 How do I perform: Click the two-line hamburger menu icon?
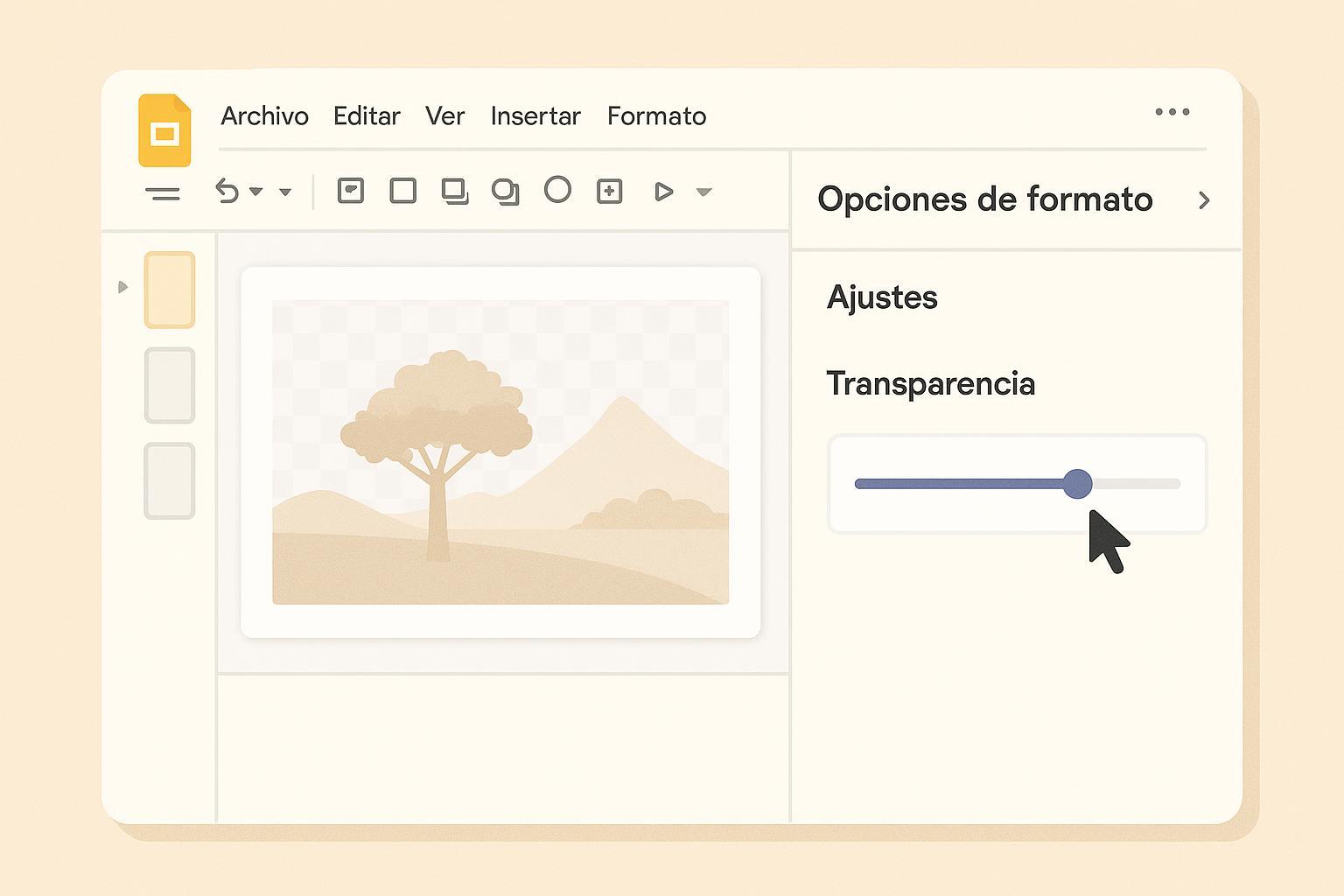[163, 193]
